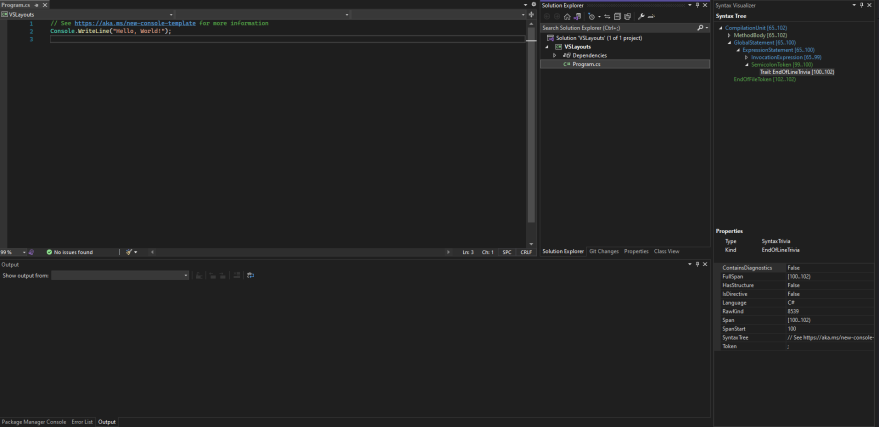The image size is (879, 427).
Task: Click Preview Selected Items icon in Solution Explorer
Action: pyautogui.click(x=651, y=17)
